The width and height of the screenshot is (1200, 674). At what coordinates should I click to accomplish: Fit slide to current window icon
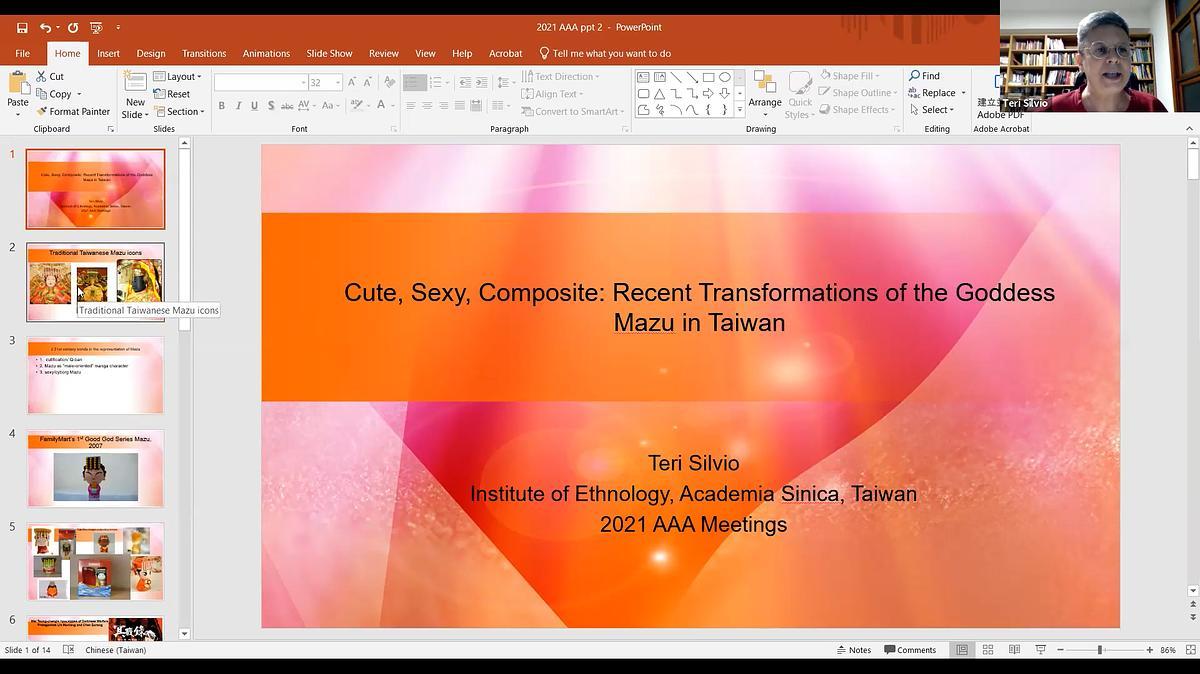[x=1189, y=650]
